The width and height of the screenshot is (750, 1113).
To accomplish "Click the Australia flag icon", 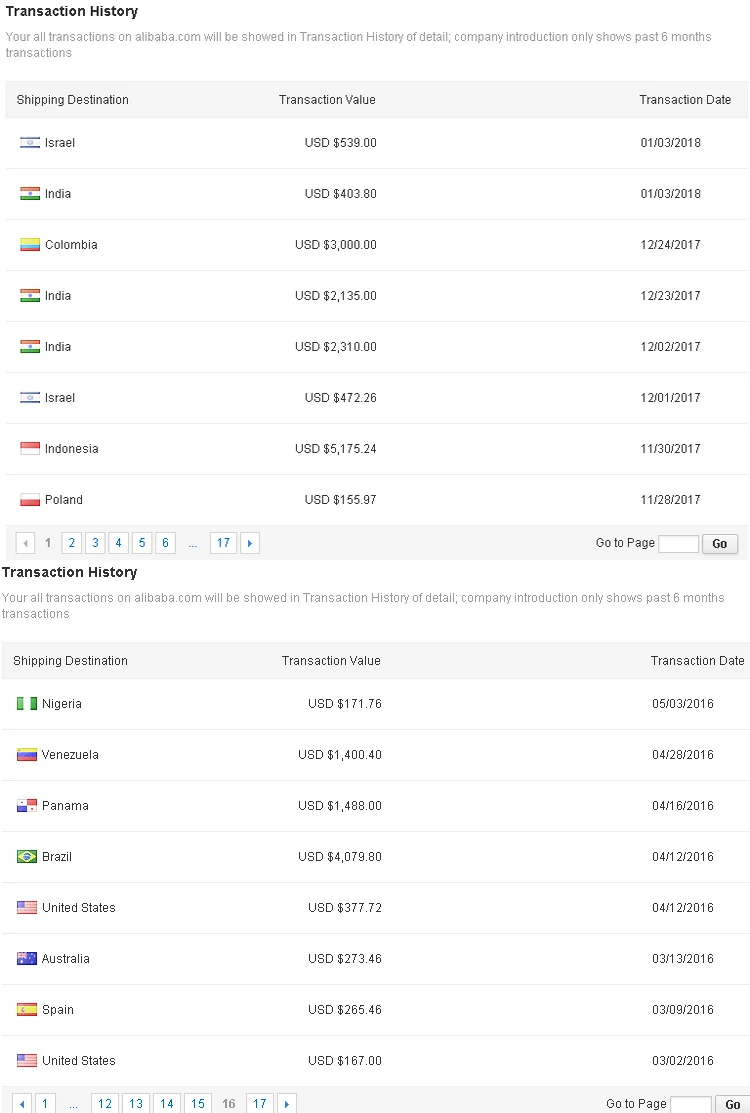I will 26,959.
